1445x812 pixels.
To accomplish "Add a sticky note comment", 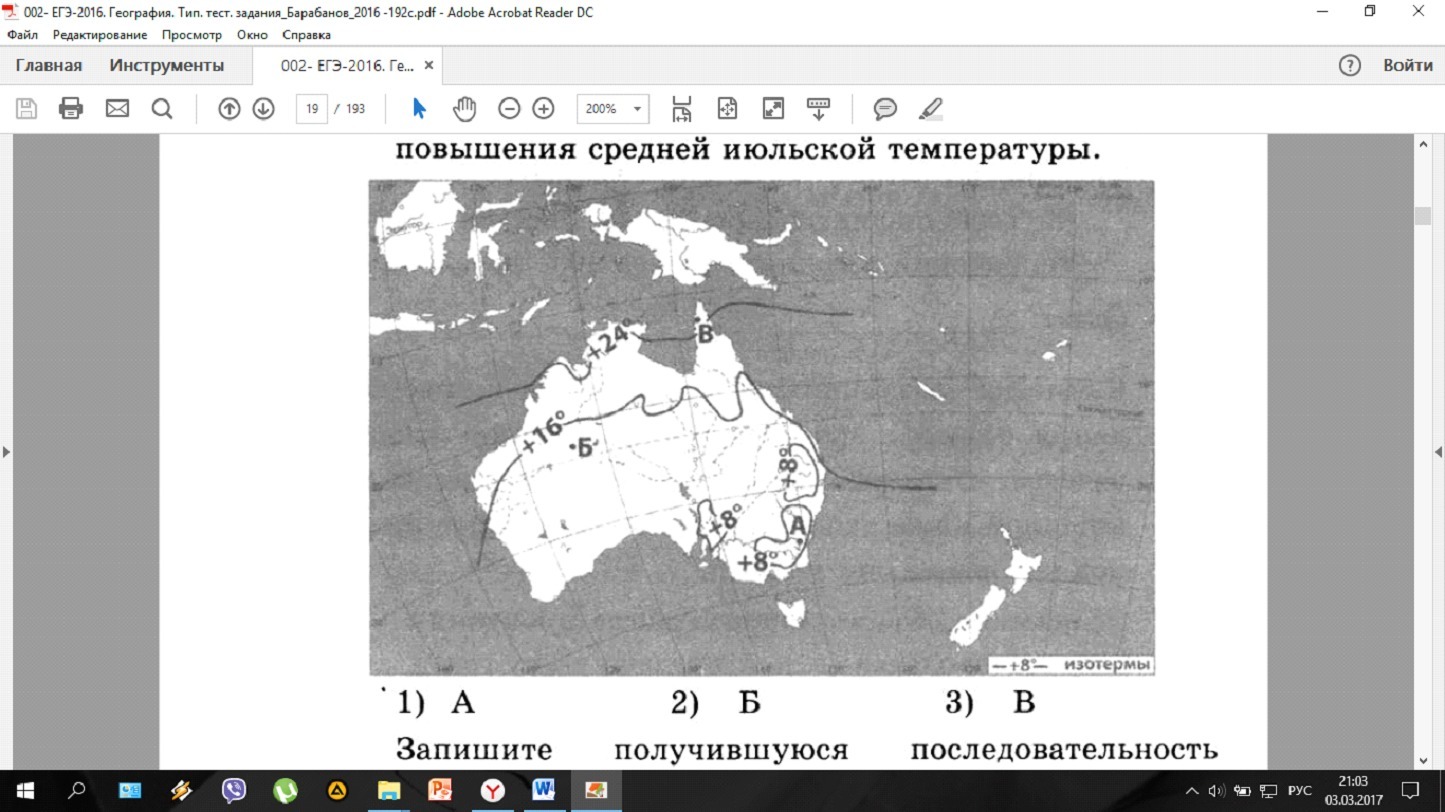I will pyautogui.click(x=885, y=108).
